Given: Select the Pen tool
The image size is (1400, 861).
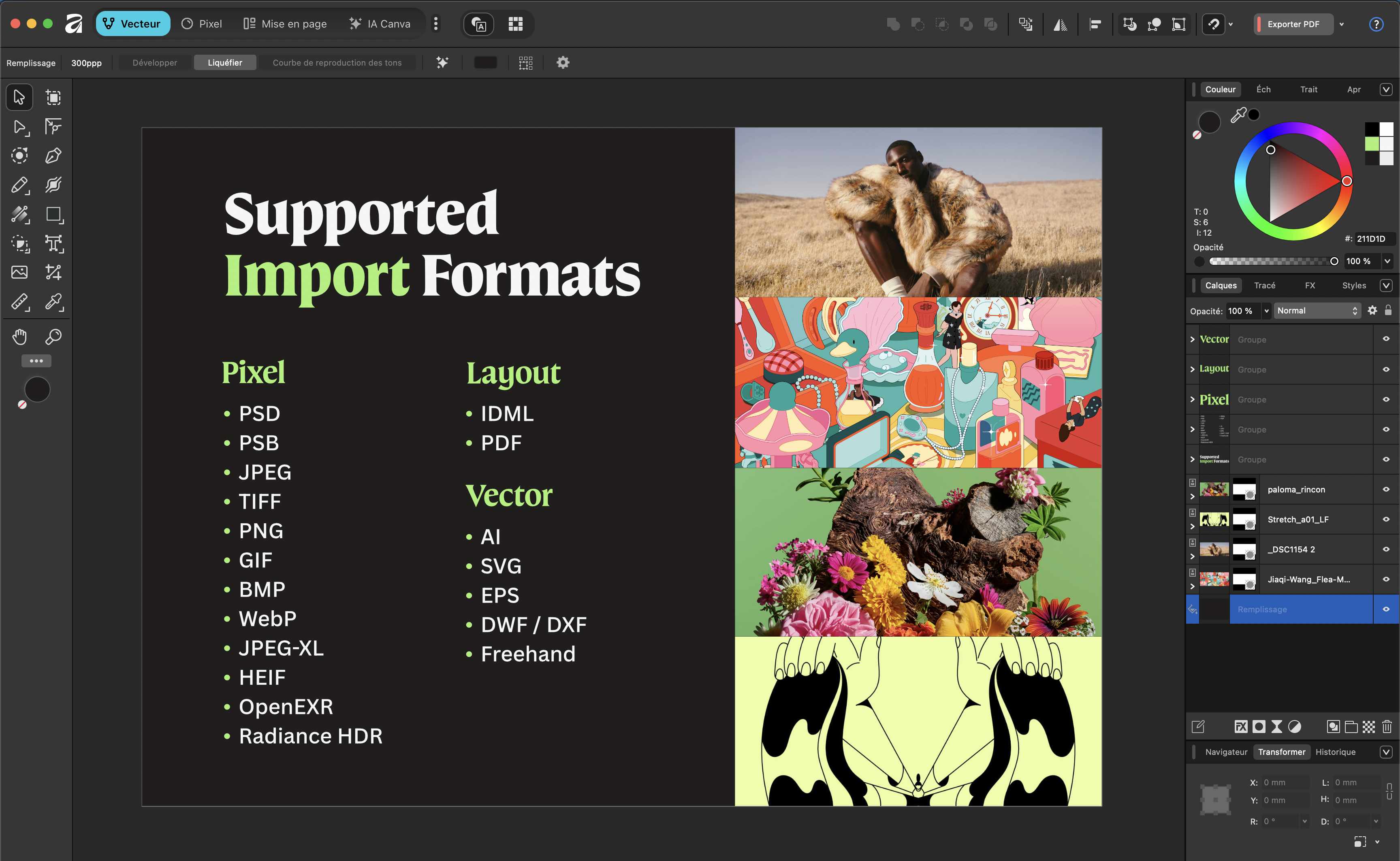Looking at the screenshot, I should (x=53, y=156).
